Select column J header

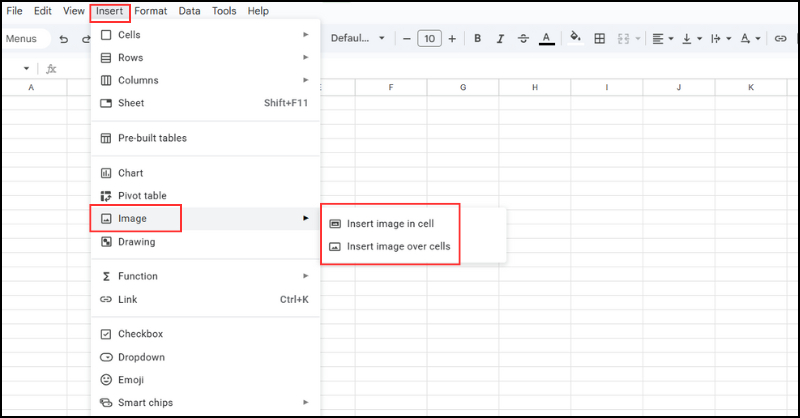point(679,87)
